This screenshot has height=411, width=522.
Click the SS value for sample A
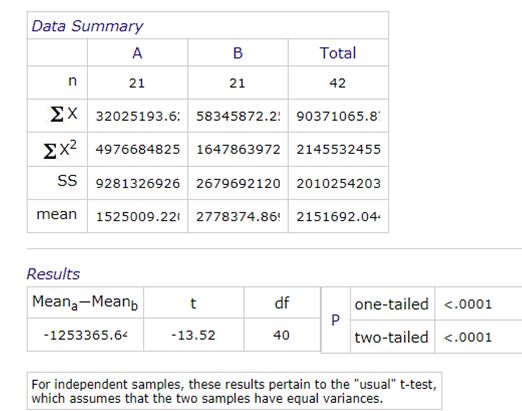pyautogui.click(x=138, y=183)
